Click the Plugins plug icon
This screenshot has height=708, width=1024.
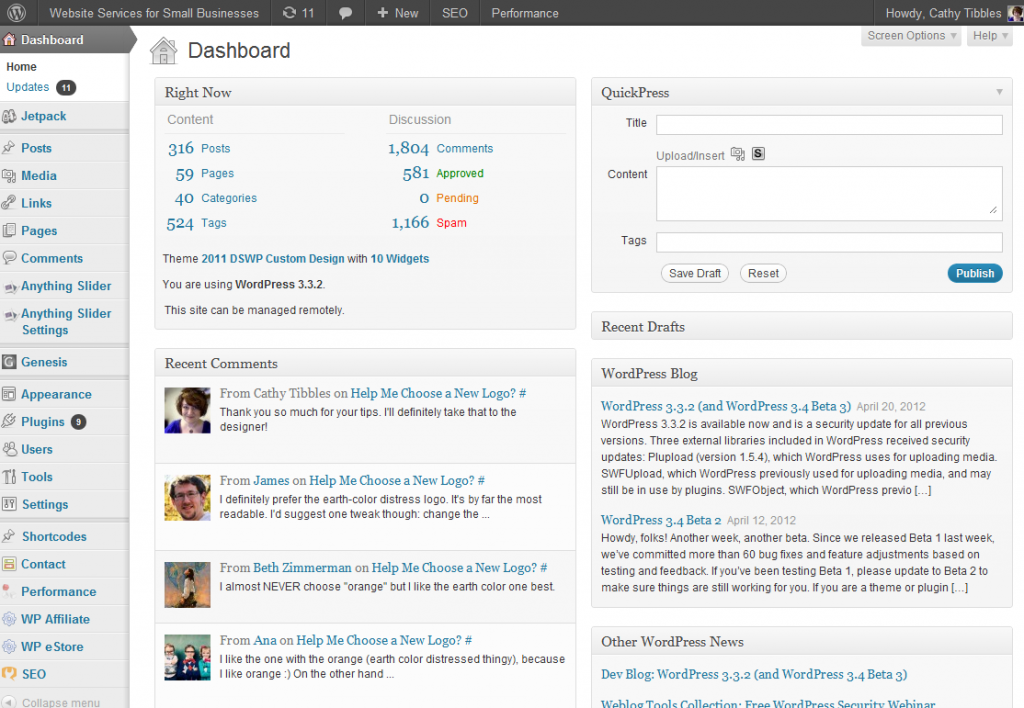[x=8, y=421]
